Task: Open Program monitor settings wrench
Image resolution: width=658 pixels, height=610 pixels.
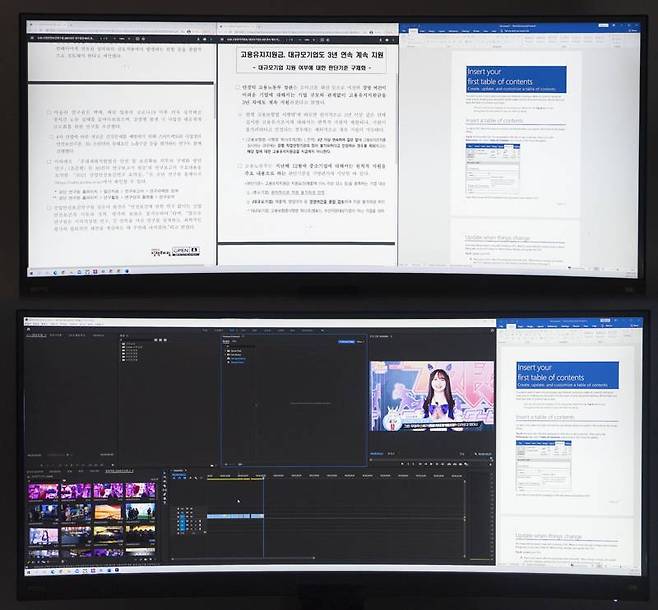Action: tap(476, 454)
